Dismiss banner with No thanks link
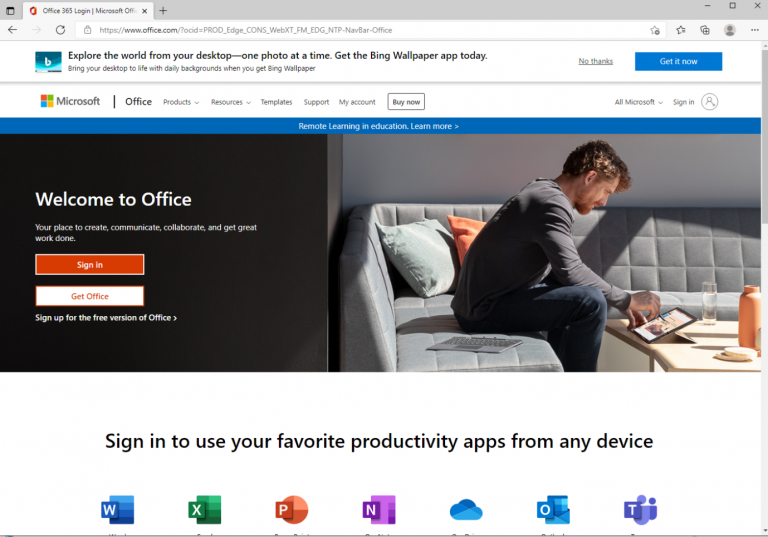This screenshot has width=768, height=537. coord(595,61)
